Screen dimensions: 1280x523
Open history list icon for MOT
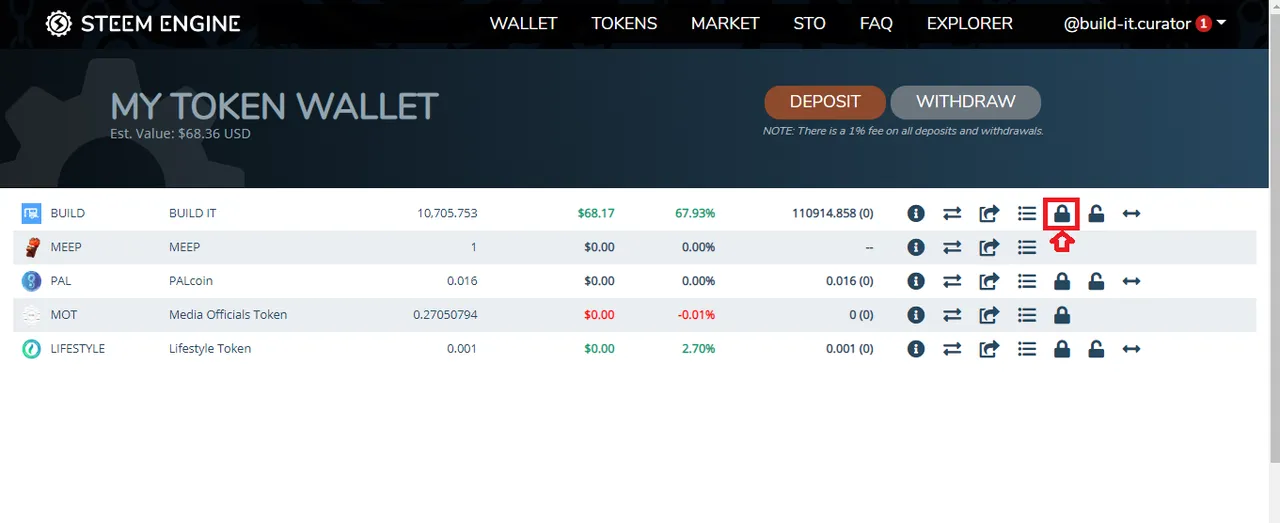click(x=1026, y=315)
